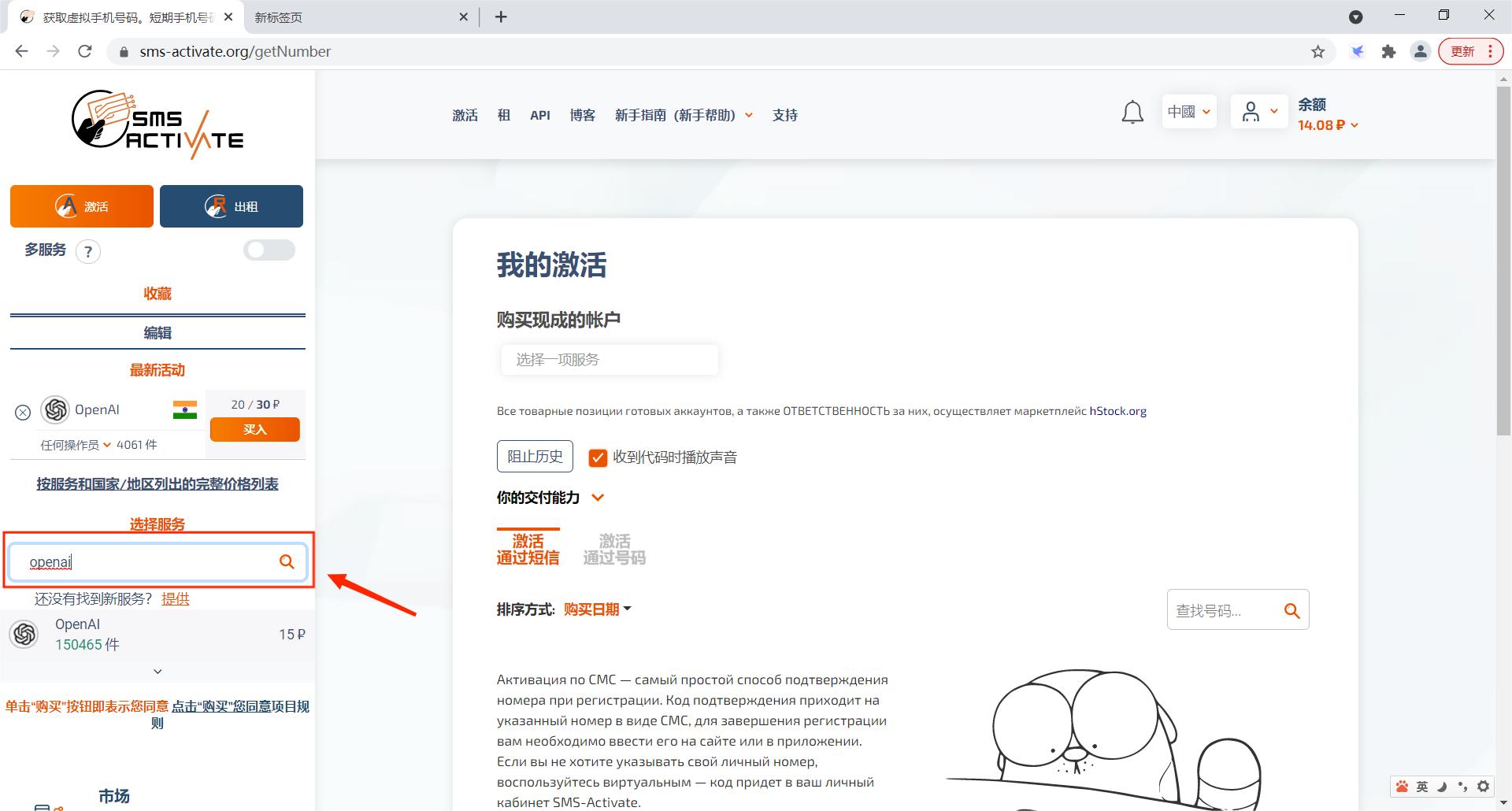Click the SMS-Activate logo
The image size is (1512, 811).
[157, 123]
